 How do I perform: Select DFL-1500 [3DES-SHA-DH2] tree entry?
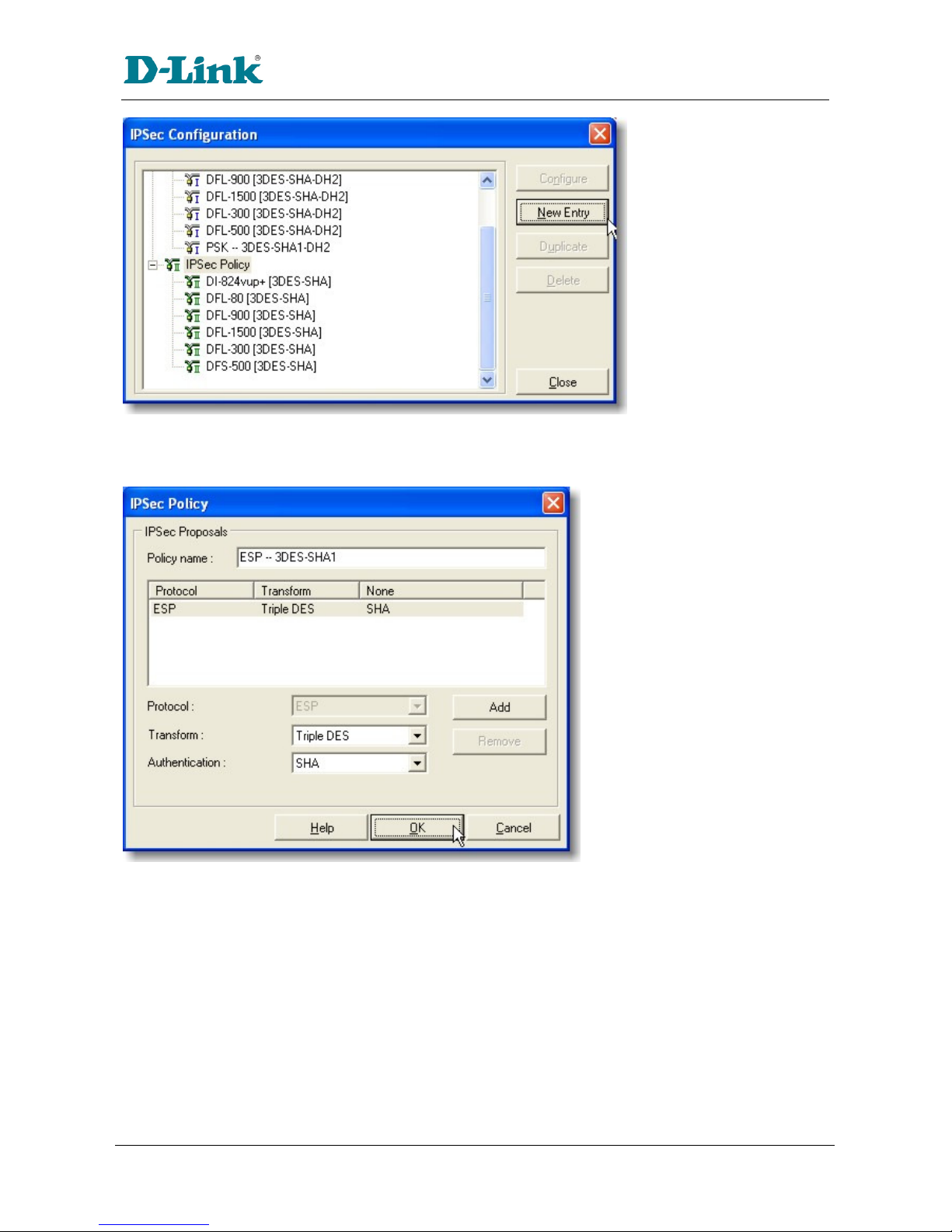pos(277,197)
